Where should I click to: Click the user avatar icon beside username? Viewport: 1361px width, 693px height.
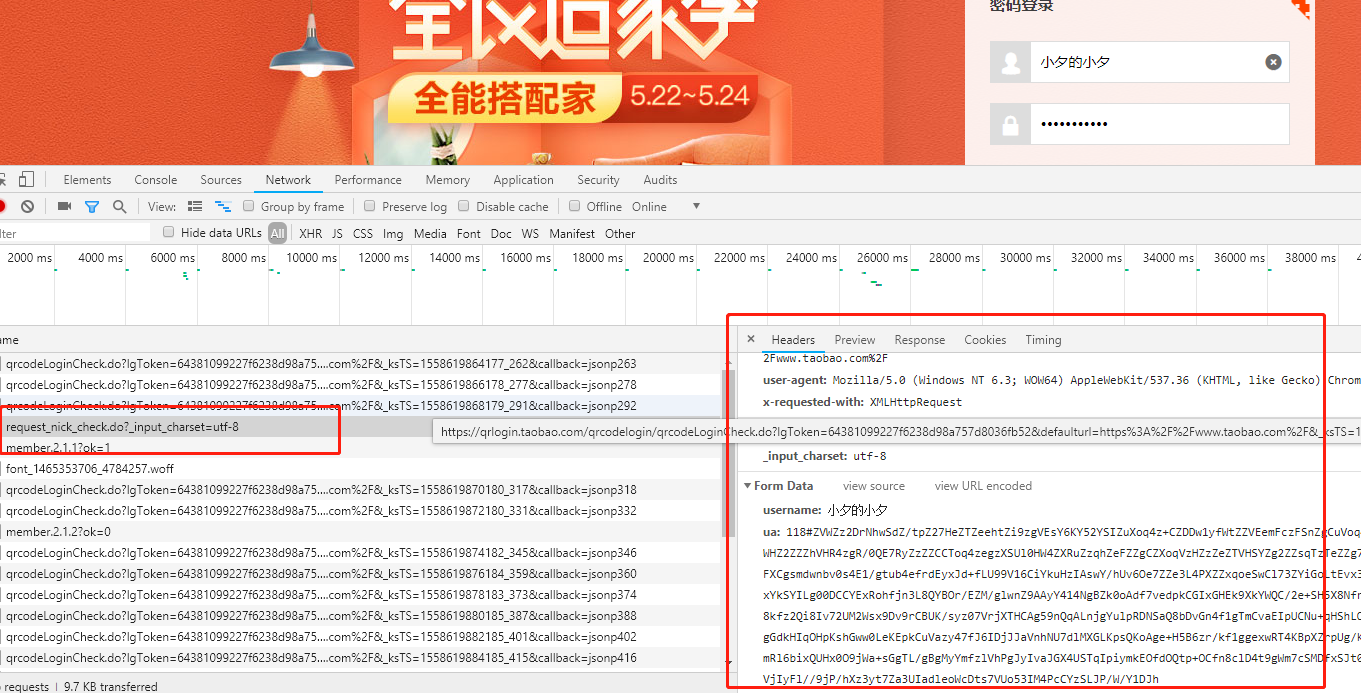(x=1010, y=62)
